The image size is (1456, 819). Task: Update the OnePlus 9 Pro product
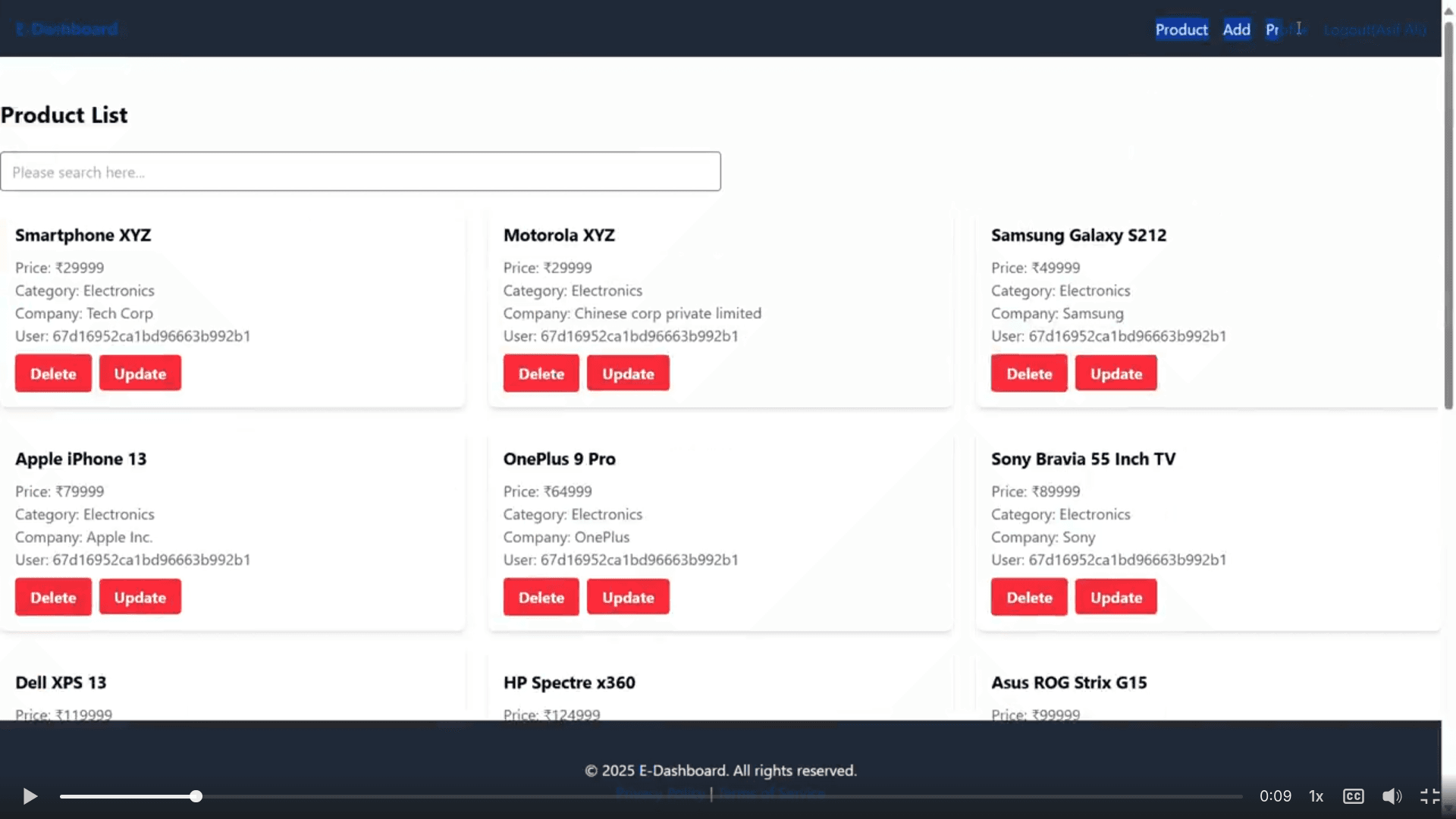(628, 597)
